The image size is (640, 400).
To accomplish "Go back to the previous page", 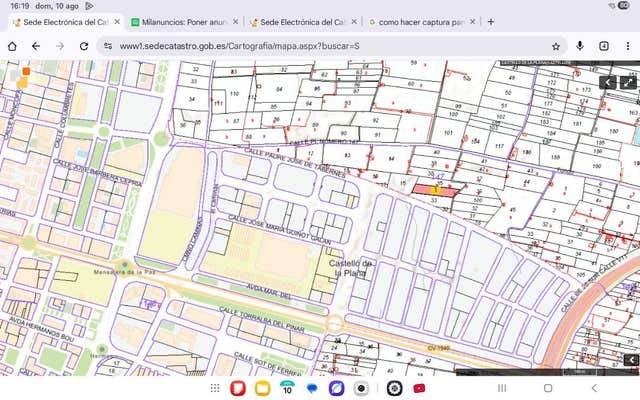I will (x=36, y=46).
